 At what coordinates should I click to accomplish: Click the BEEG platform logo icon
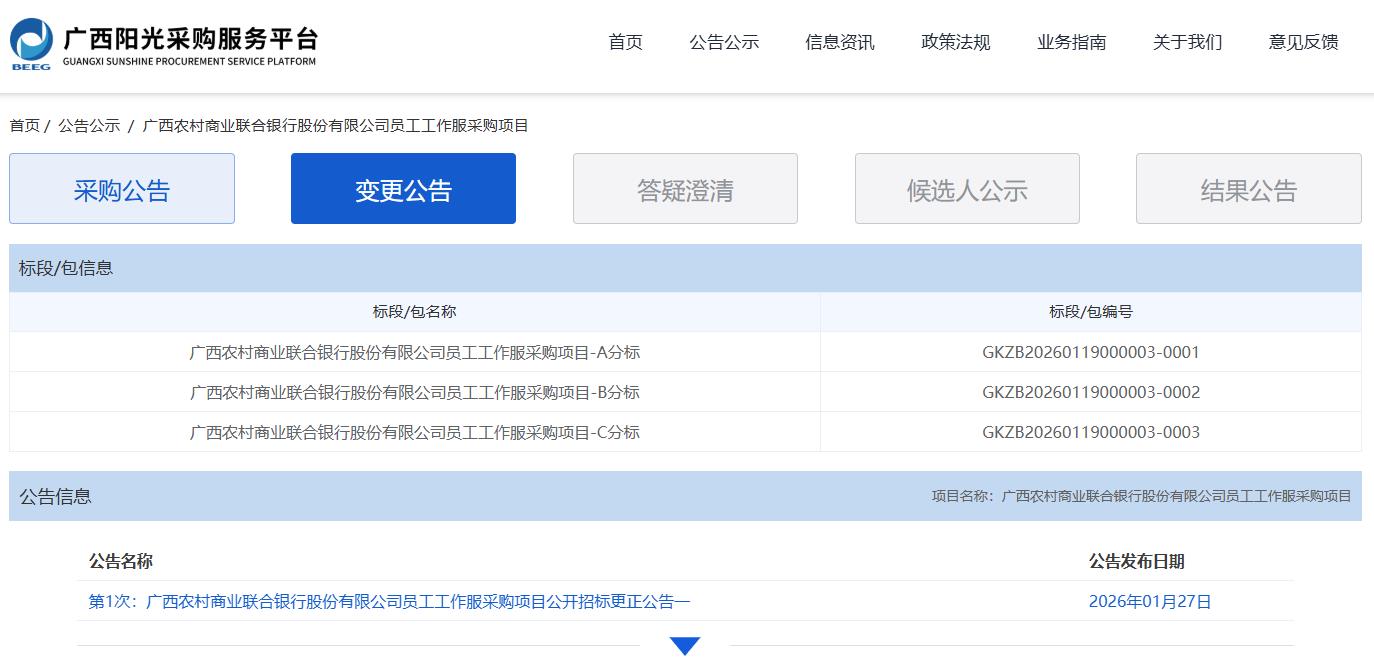[31, 44]
